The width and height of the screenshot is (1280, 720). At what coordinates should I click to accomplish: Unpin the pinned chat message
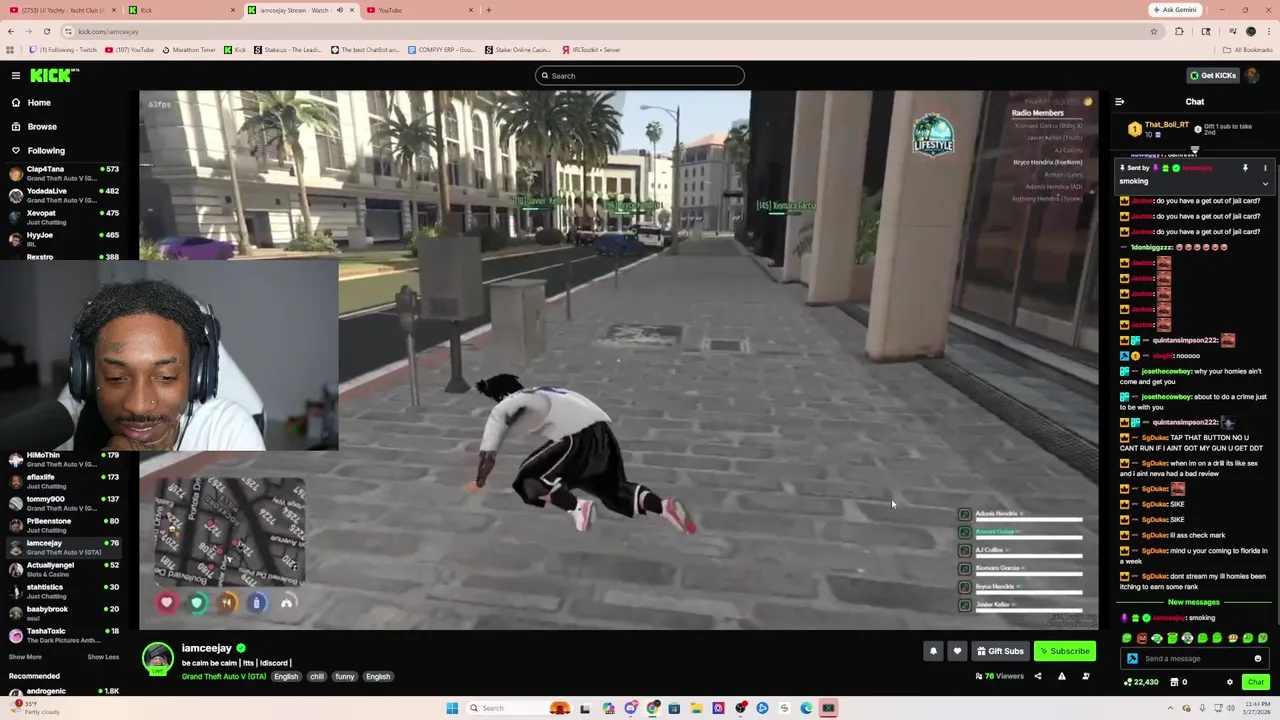[x=1245, y=168]
